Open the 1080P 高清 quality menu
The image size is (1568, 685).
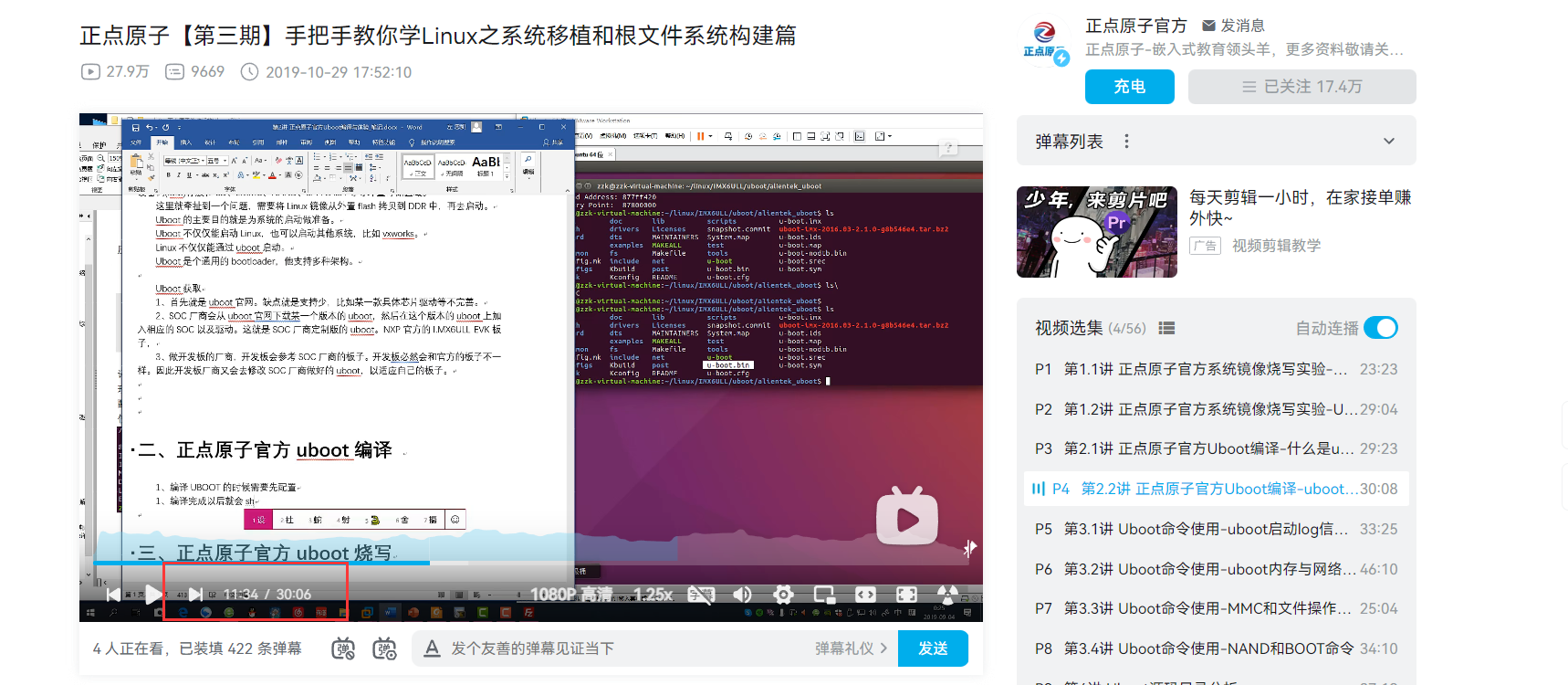(571, 595)
